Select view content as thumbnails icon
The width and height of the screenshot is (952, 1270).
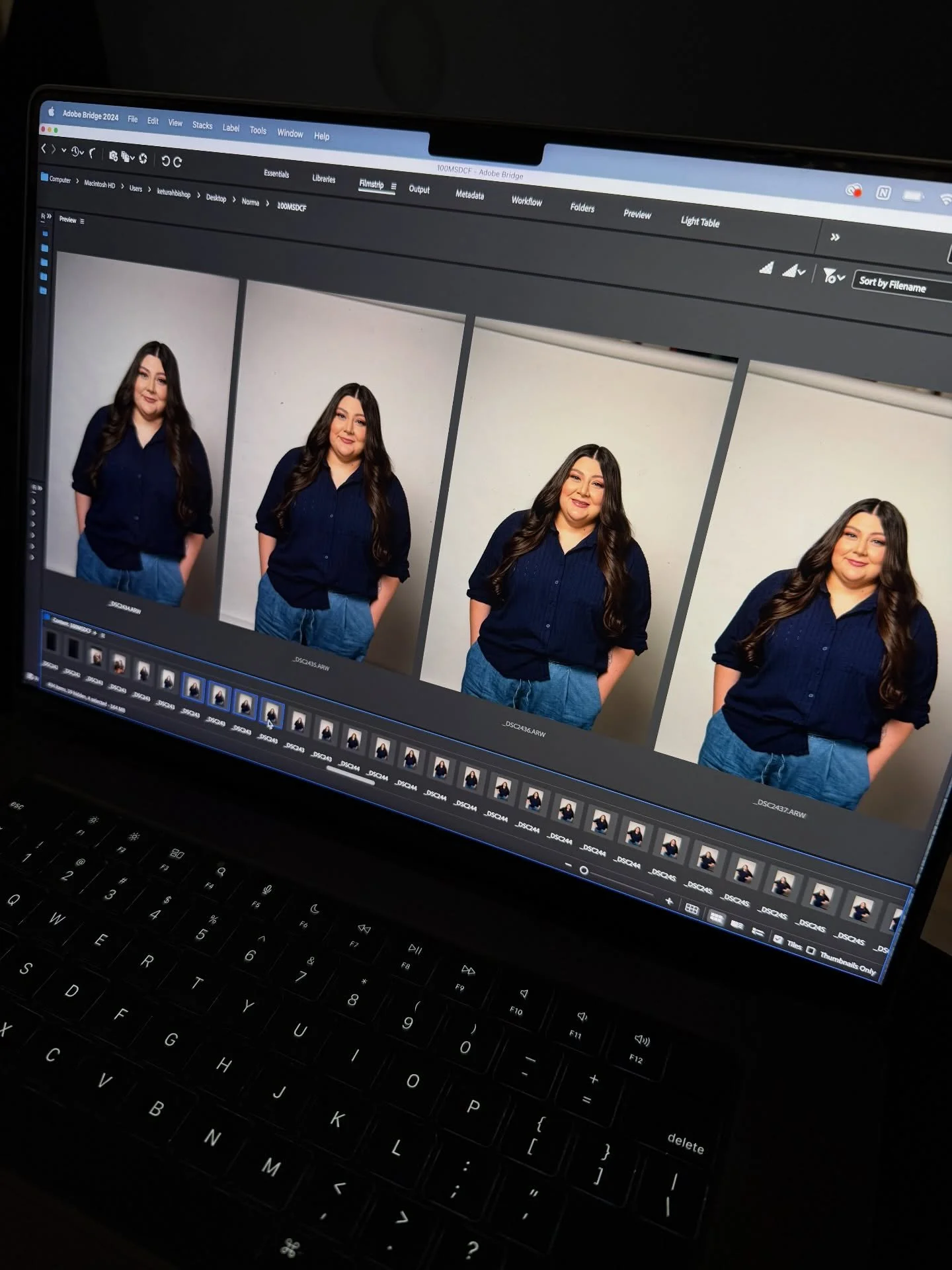(716, 917)
